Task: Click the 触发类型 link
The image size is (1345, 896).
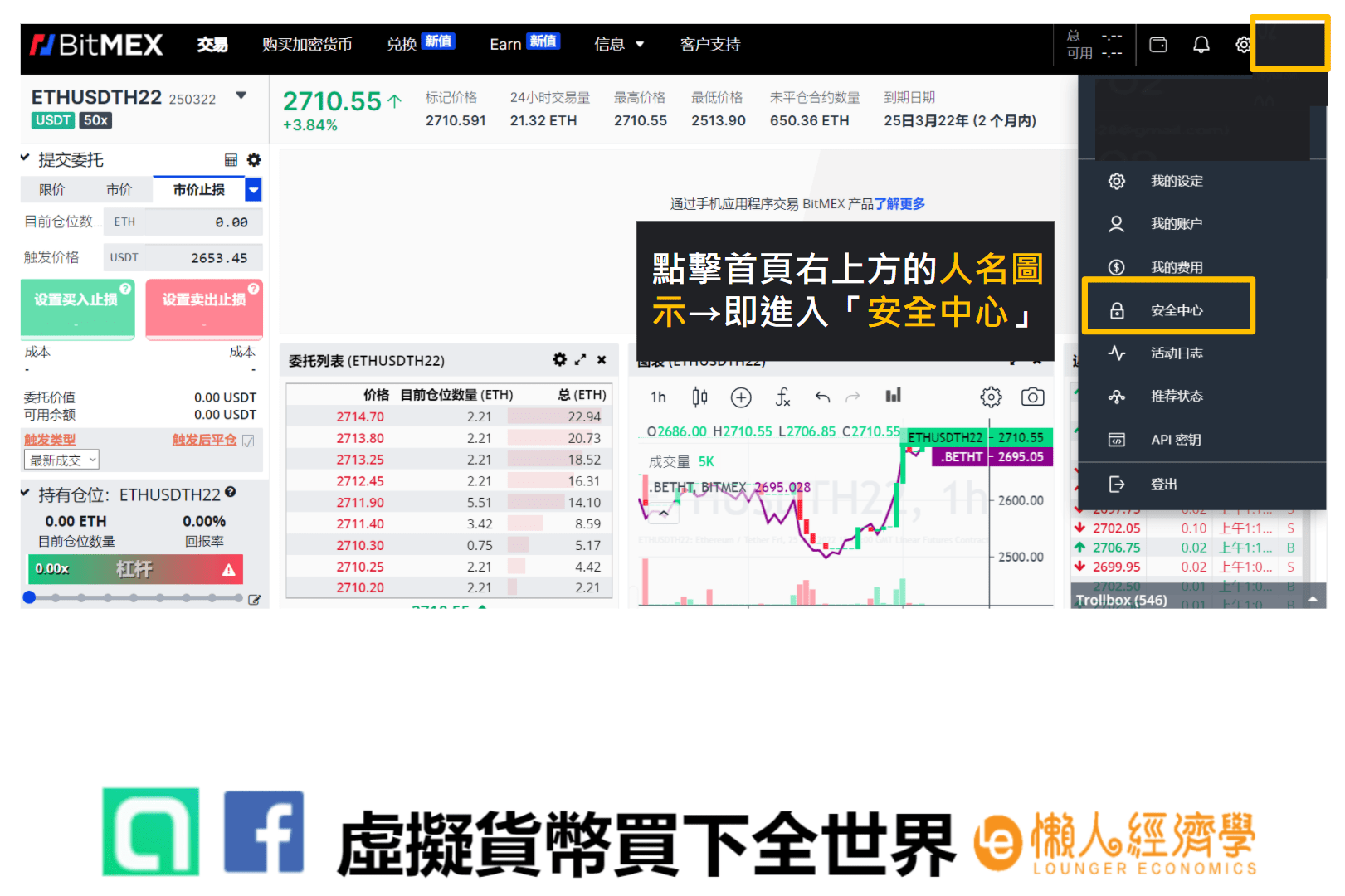Action: 50,440
